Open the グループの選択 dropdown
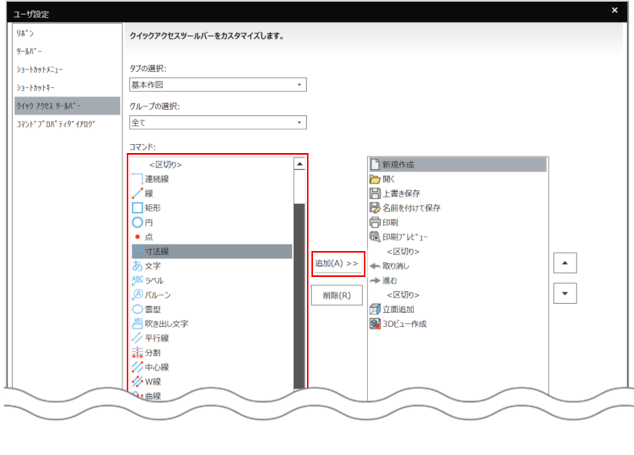The width and height of the screenshot is (634, 455). click(x=218, y=123)
